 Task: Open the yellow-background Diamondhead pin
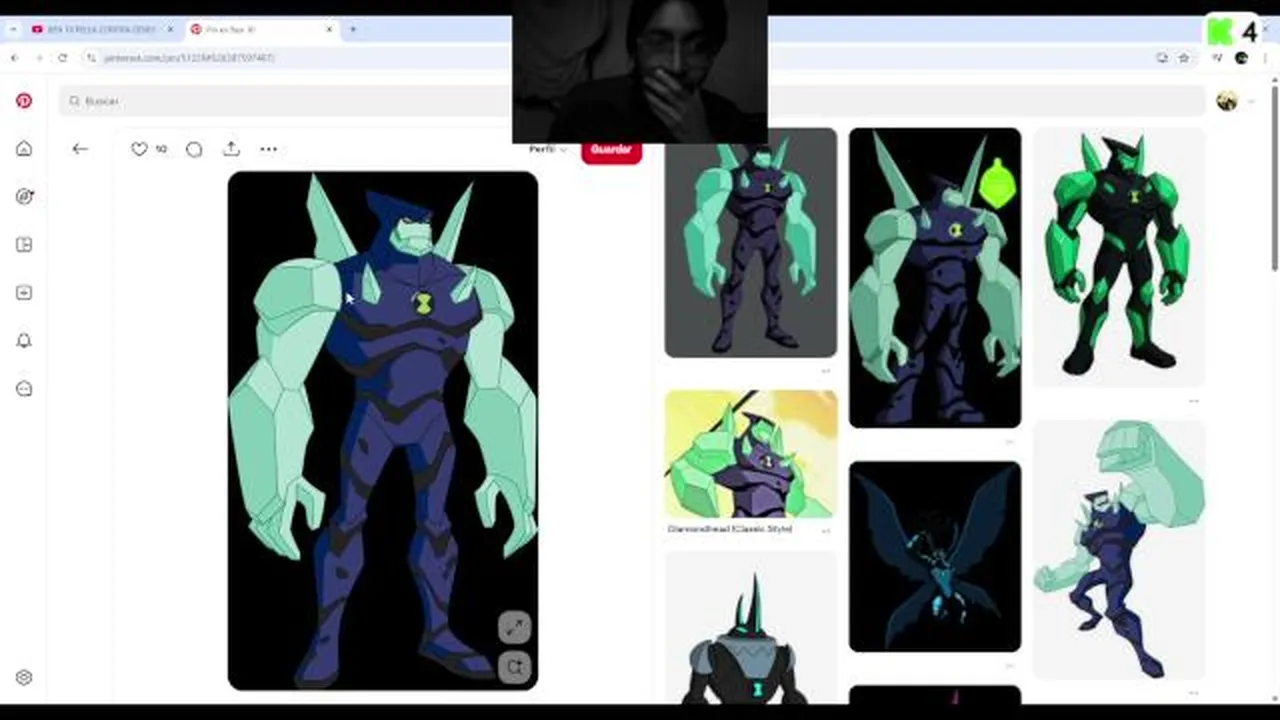(x=750, y=454)
